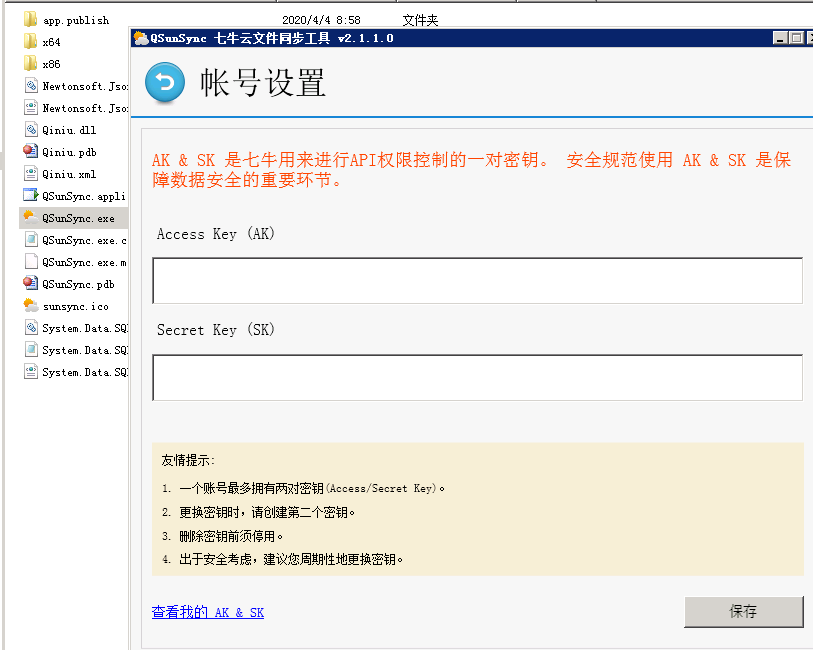Minimize the QSunSync window
813x650 pixels.
(779, 38)
